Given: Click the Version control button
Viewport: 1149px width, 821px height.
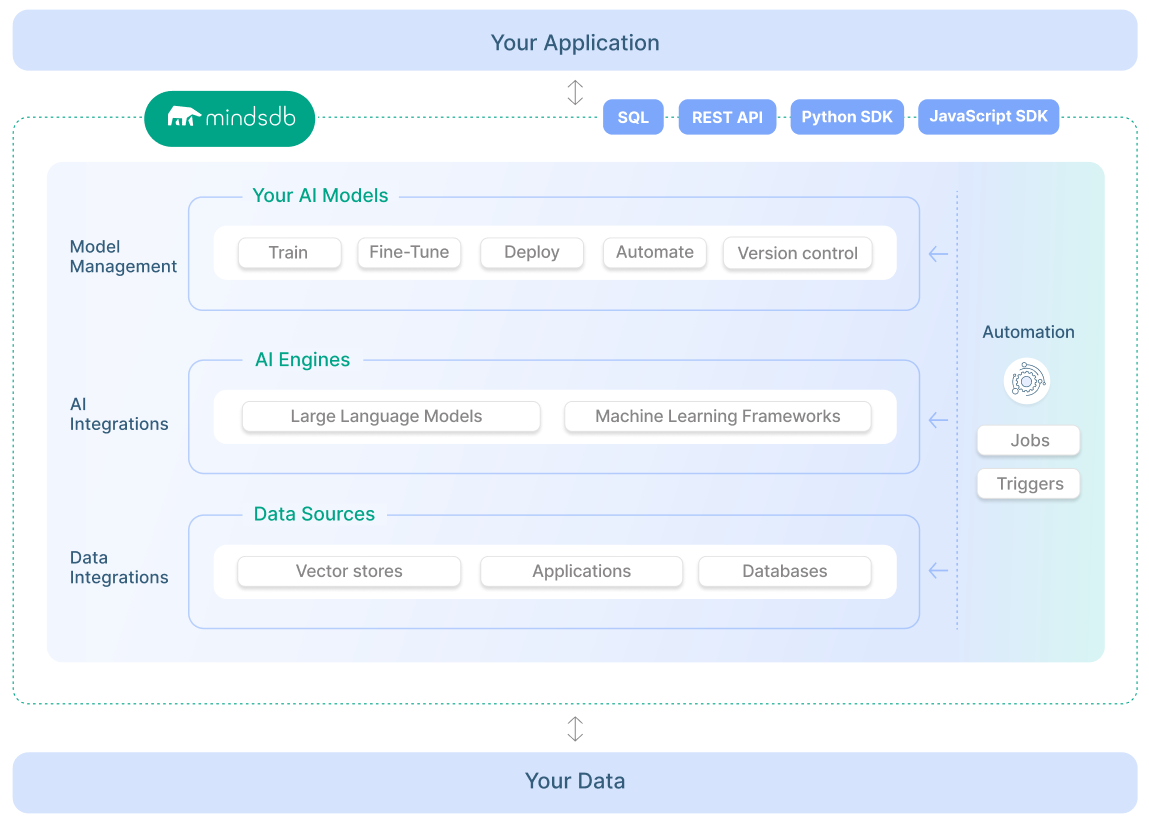Looking at the screenshot, I should tap(797, 253).
